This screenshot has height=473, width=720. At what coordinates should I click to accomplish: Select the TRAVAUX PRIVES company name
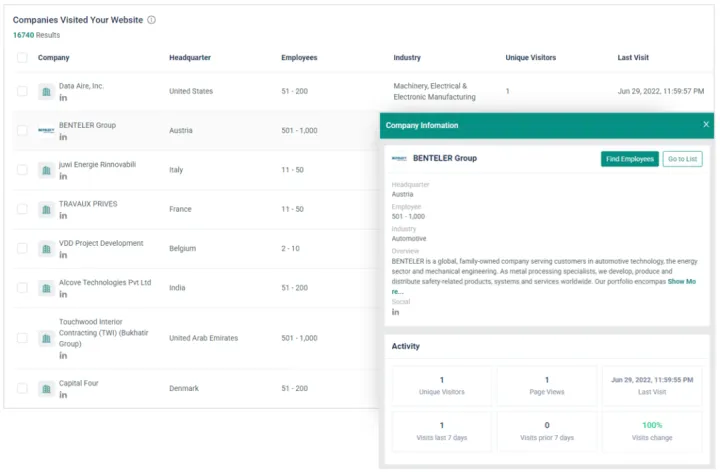(x=88, y=203)
